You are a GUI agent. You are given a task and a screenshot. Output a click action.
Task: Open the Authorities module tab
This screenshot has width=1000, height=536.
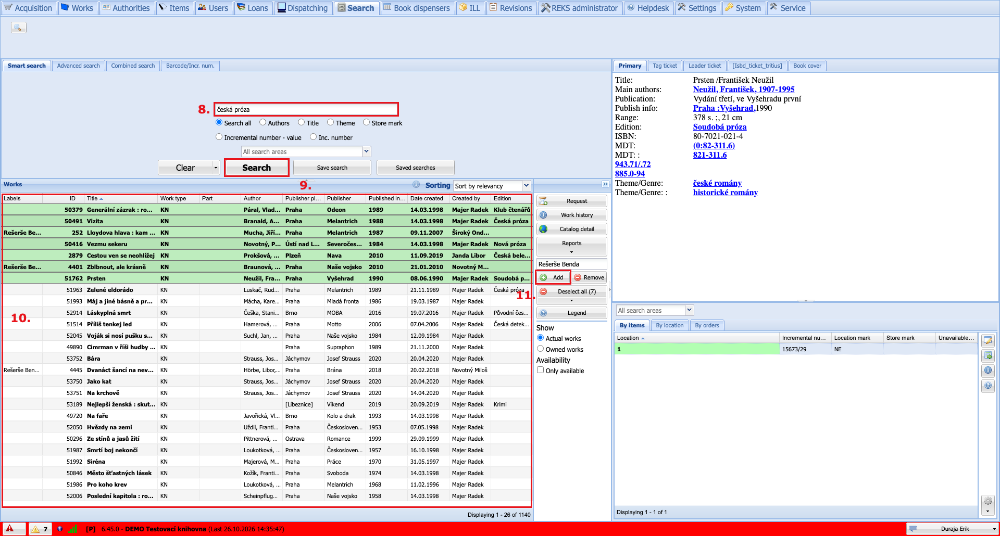pyautogui.click(x=126, y=8)
